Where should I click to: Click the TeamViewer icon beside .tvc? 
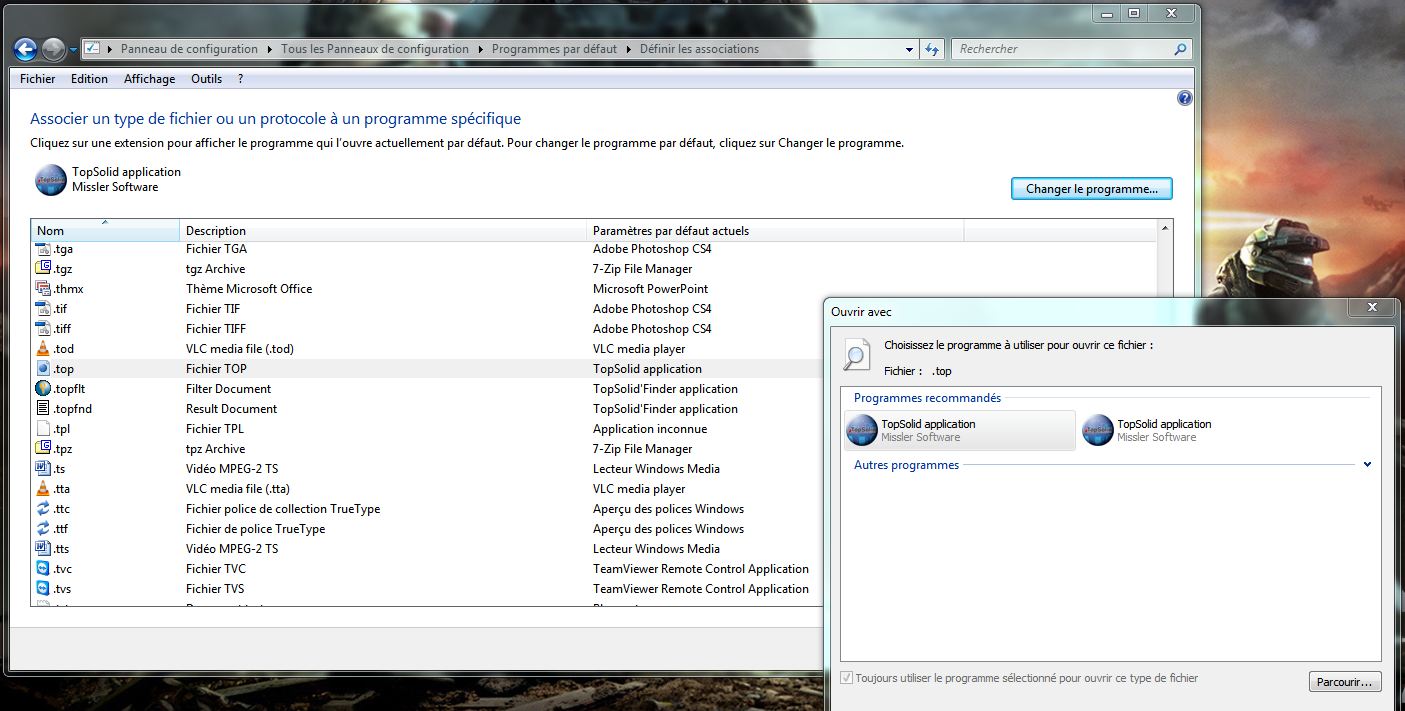[43, 569]
